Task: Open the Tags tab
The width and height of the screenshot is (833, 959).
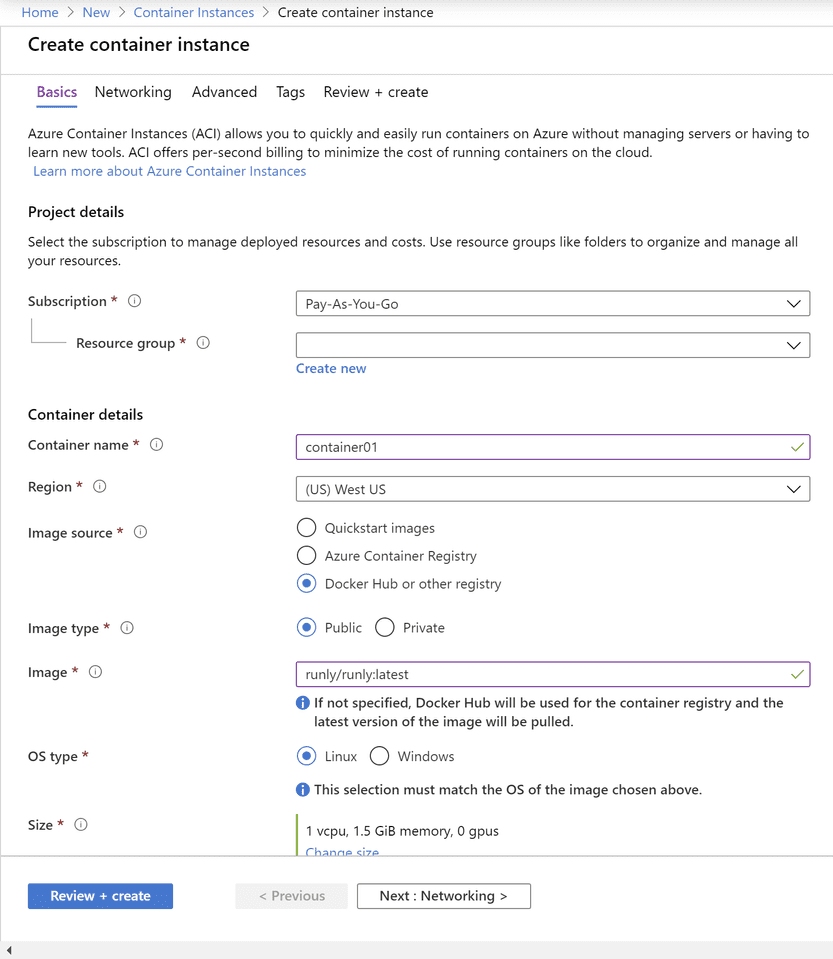Action: pyautogui.click(x=291, y=92)
